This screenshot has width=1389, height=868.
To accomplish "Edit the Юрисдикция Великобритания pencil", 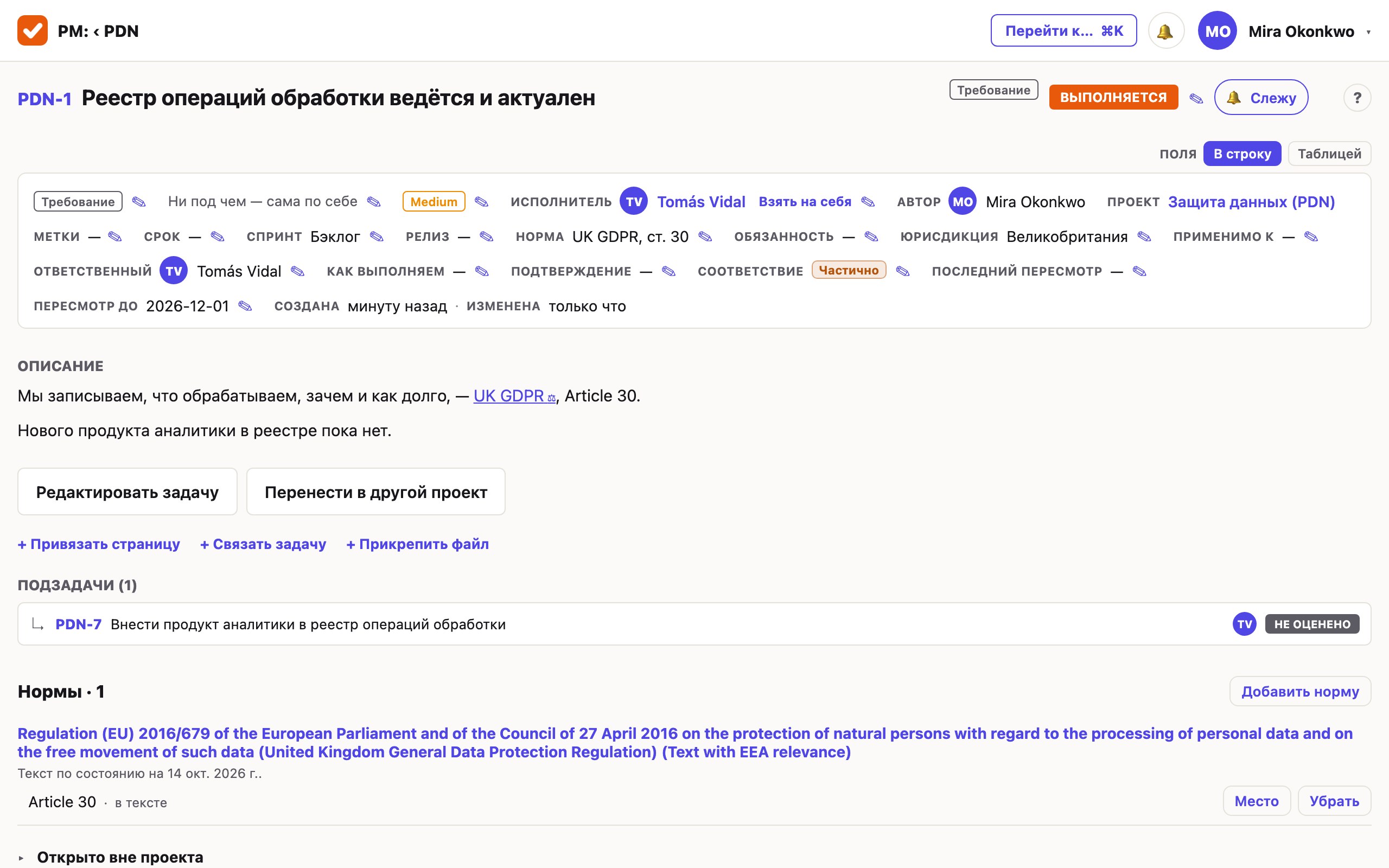I will tap(1144, 237).
